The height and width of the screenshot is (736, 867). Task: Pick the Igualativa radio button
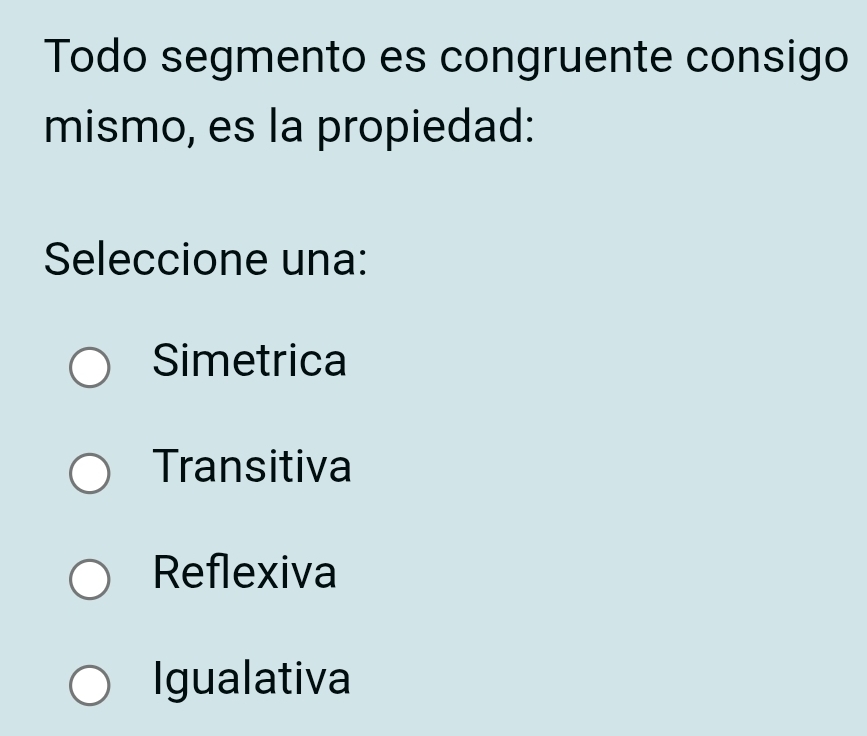[x=90, y=686]
